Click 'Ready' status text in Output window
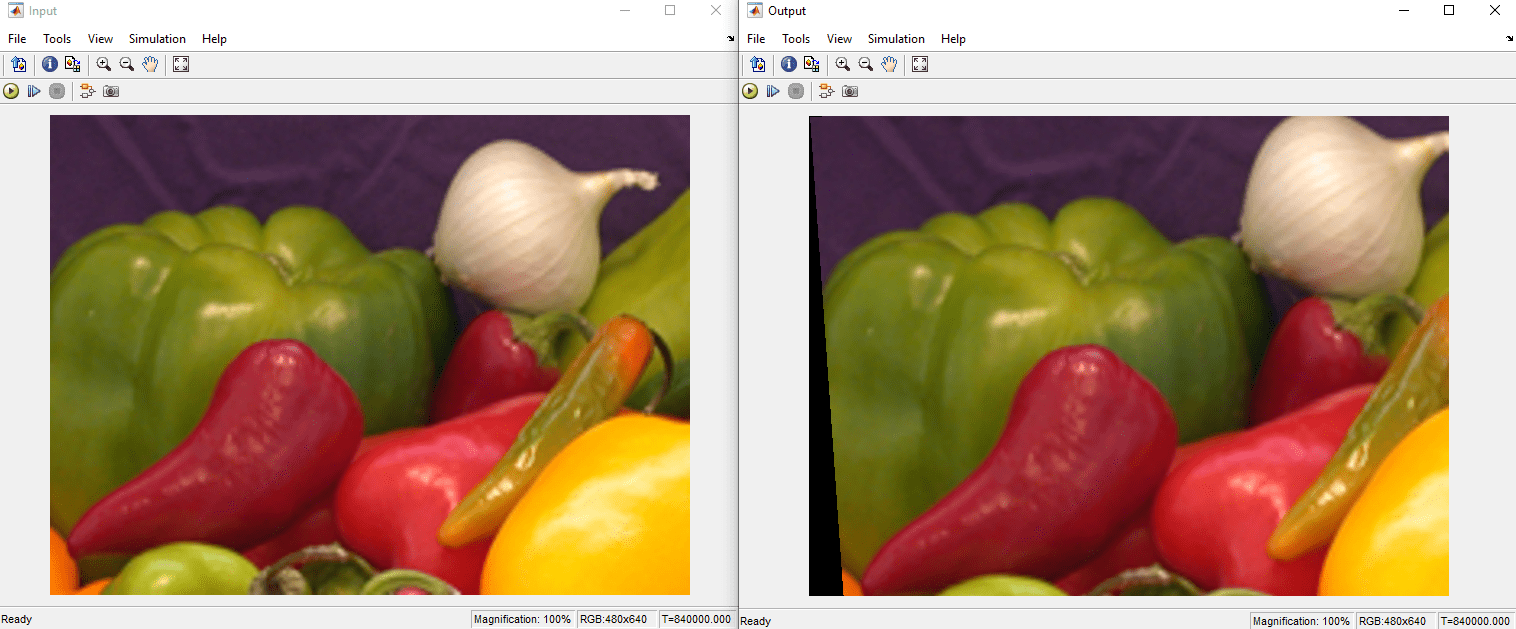1516x629 pixels. [756, 621]
